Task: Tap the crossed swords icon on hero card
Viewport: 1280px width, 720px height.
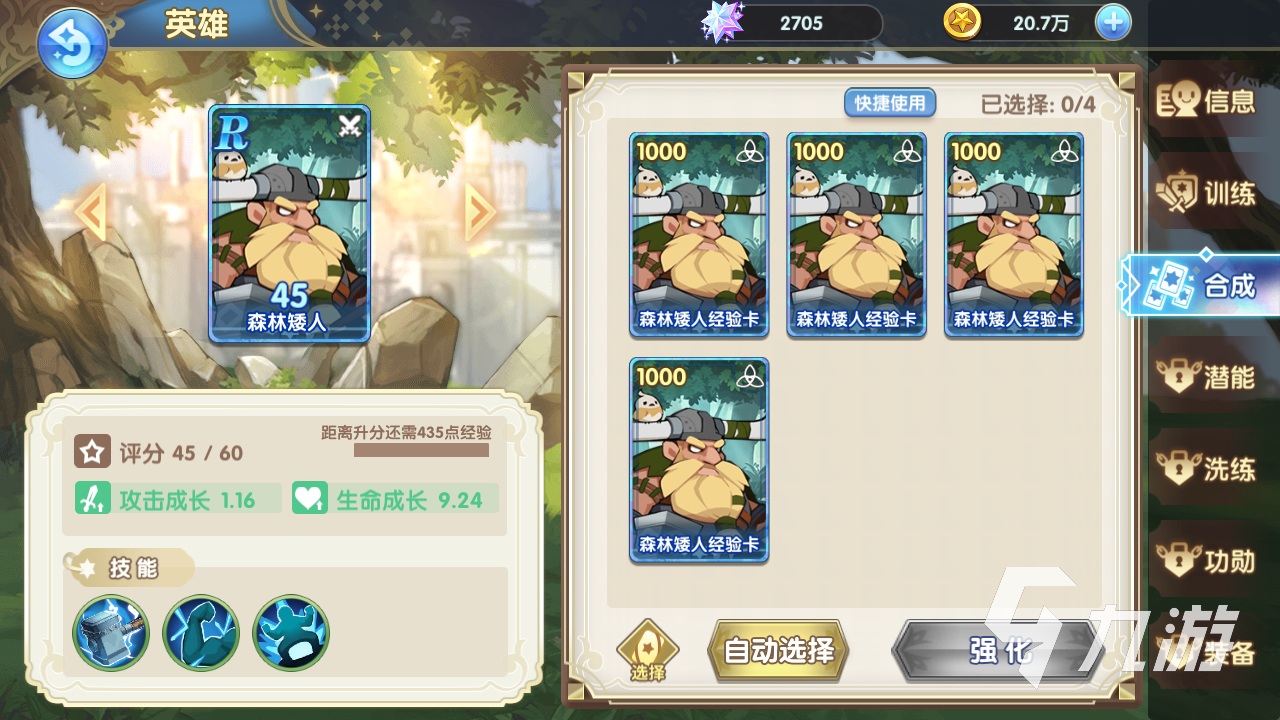Action: coord(349,125)
